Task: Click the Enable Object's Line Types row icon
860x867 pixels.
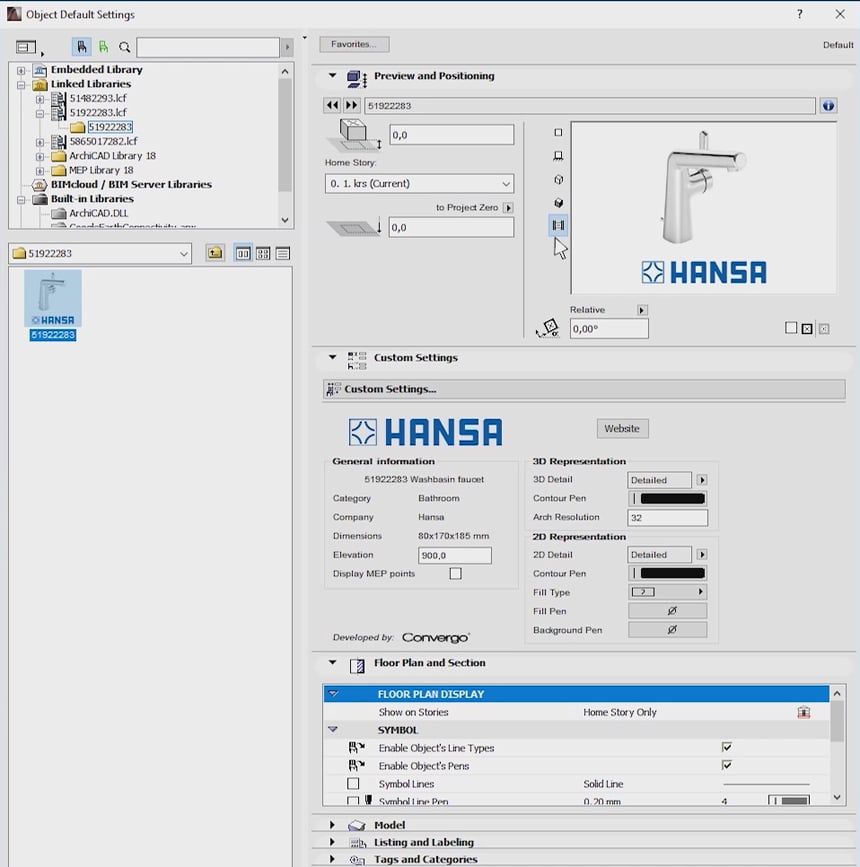Action: coord(356,748)
